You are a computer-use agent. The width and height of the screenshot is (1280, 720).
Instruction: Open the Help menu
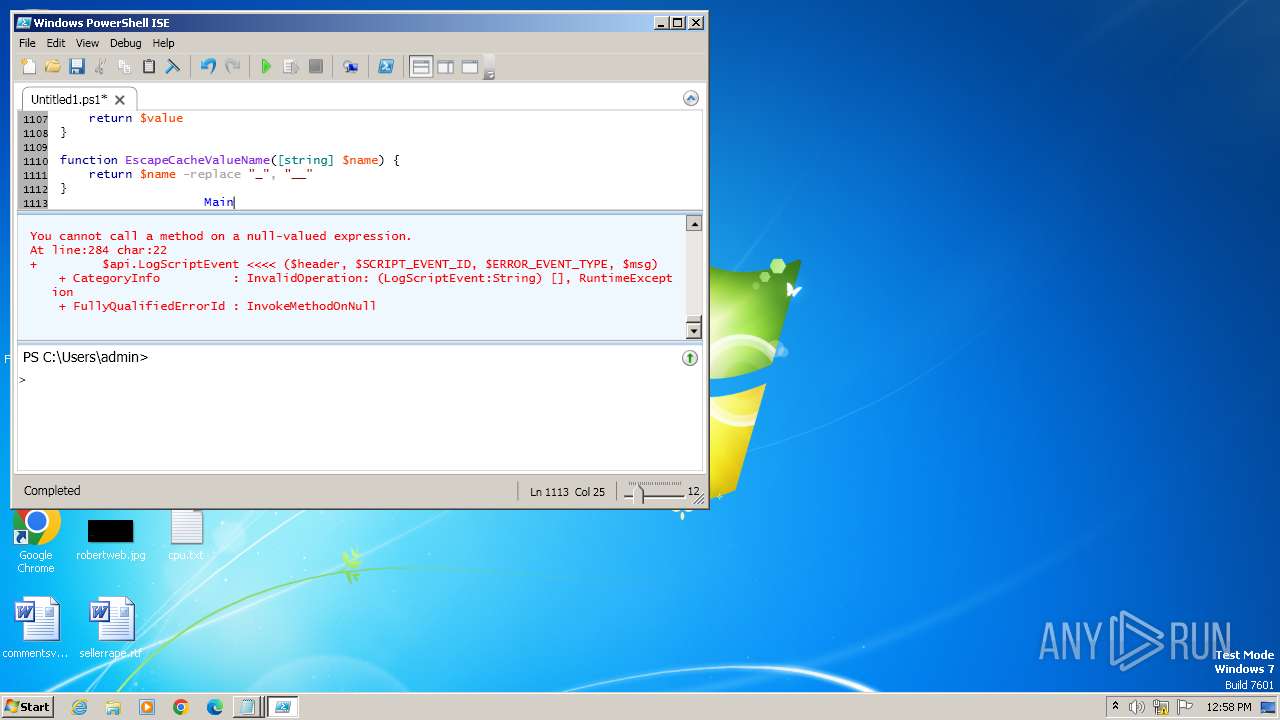coord(163,43)
